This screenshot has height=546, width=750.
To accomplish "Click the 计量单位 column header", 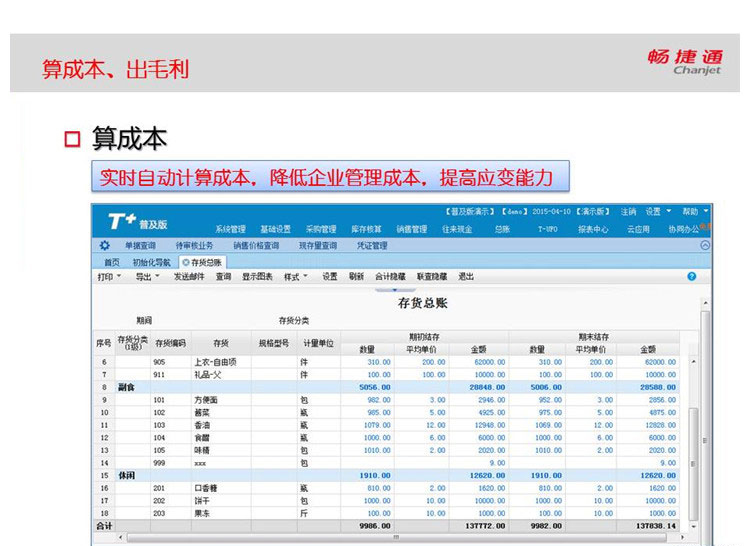I will click(319, 343).
